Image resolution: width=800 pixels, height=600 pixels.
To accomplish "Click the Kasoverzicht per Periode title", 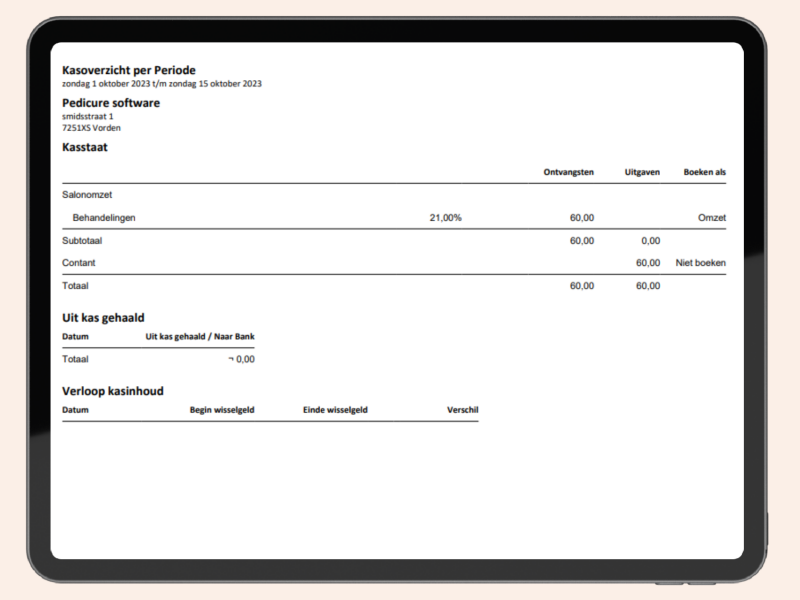I will point(128,70).
